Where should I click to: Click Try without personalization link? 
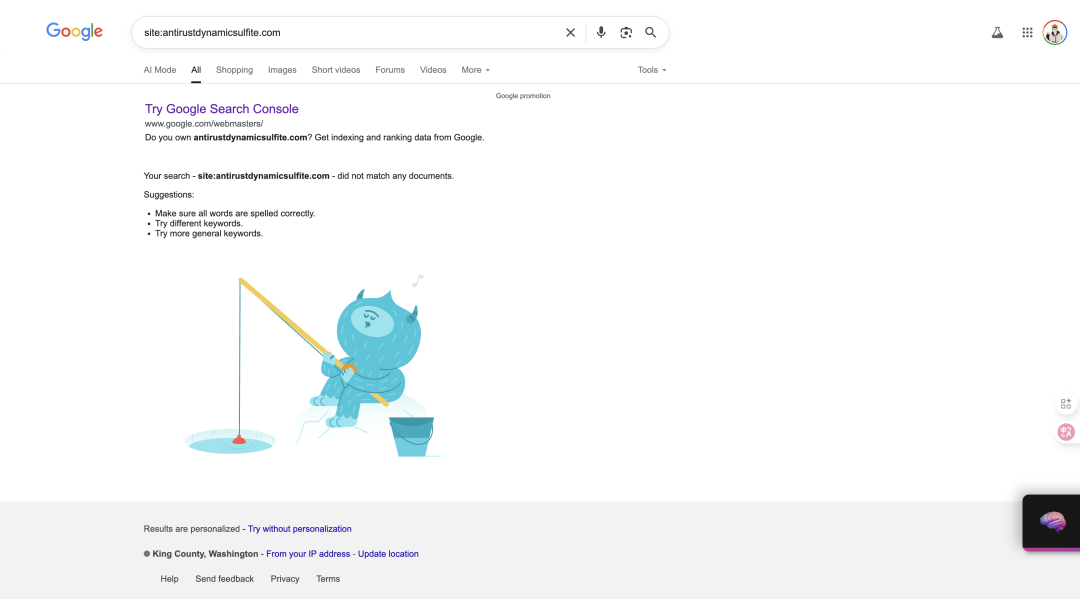(300, 529)
